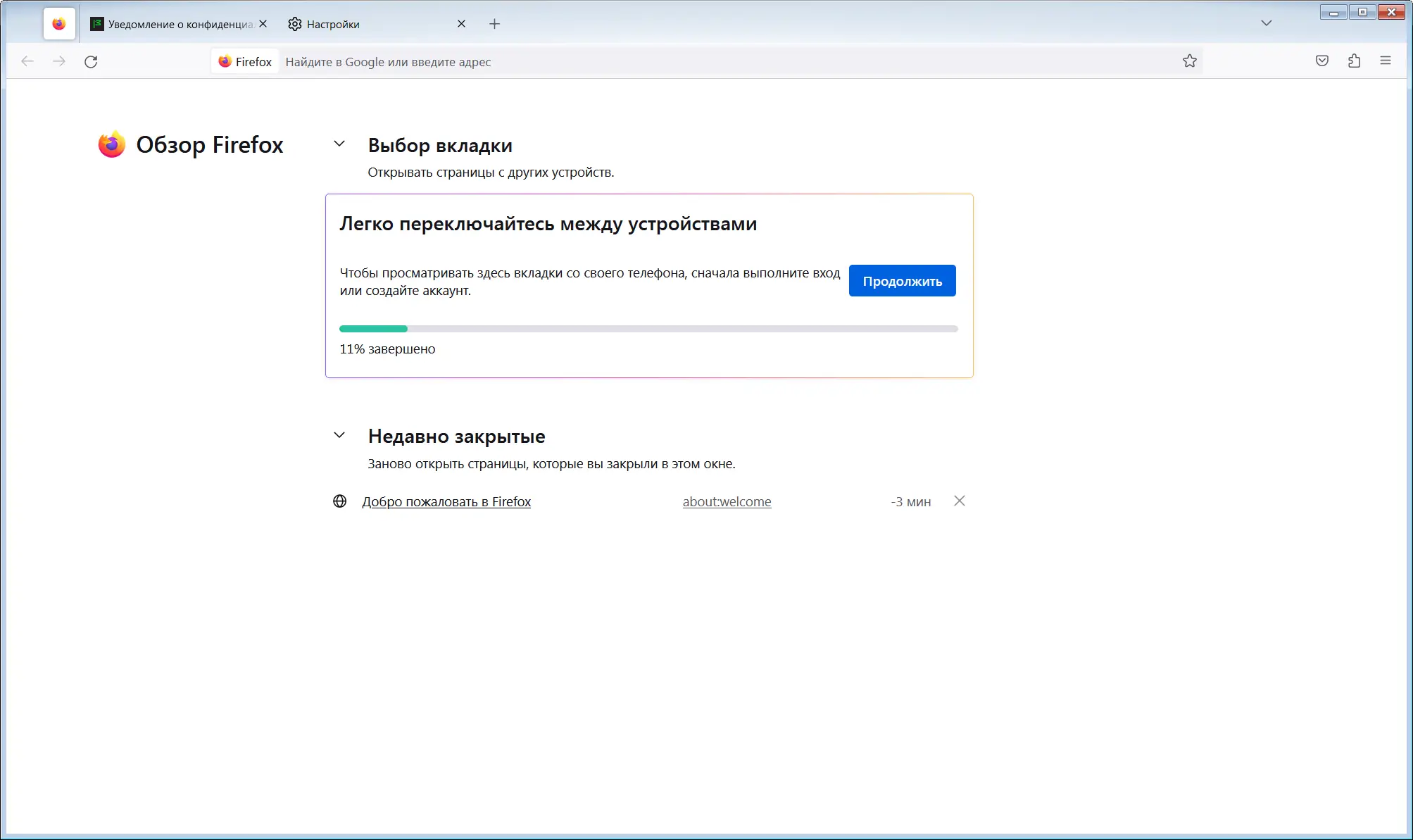Open the hamburger application menu
Image resolution: width=1413 pixels, height=840 pixels.
coord(1385,61)
